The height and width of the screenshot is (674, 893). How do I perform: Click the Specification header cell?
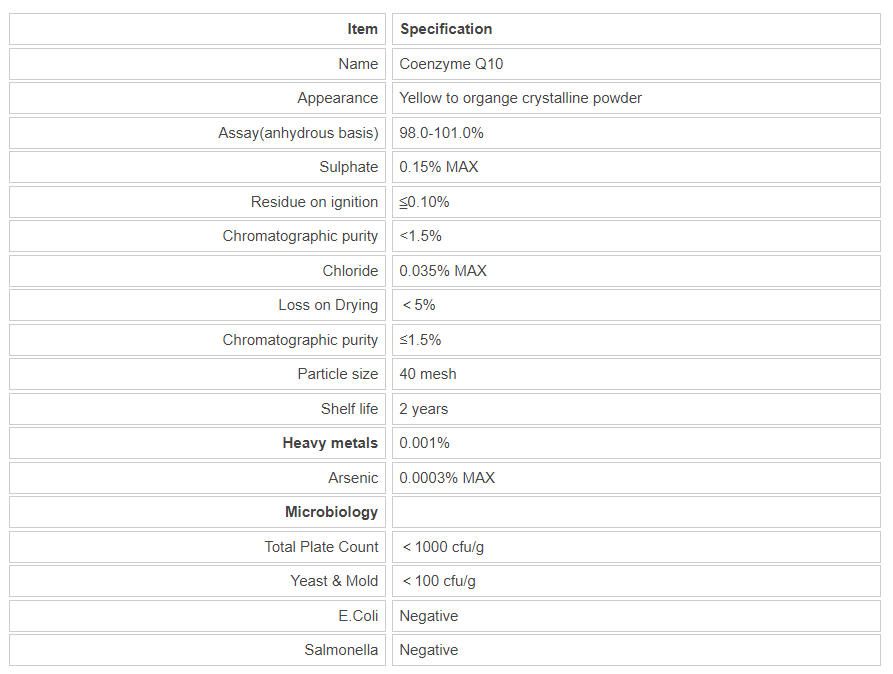tap(446, 29)
